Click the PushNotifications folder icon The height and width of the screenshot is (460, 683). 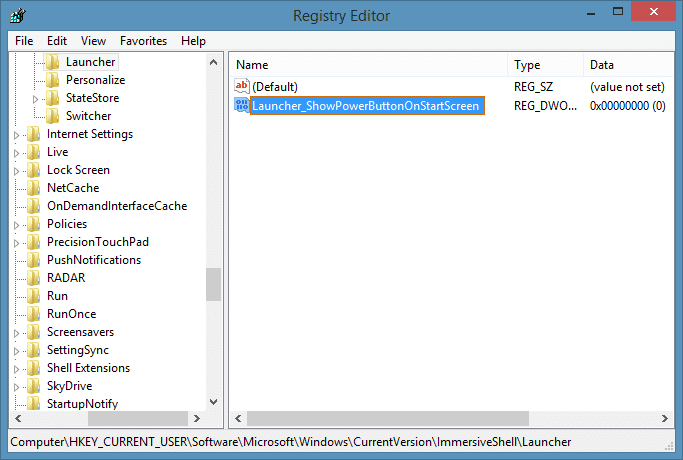pyautogui.click(x=34, y=260)
